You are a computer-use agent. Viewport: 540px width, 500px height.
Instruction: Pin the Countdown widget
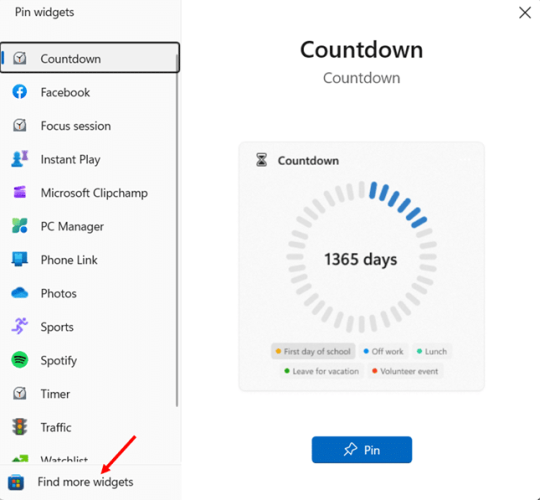pos(362,450)
